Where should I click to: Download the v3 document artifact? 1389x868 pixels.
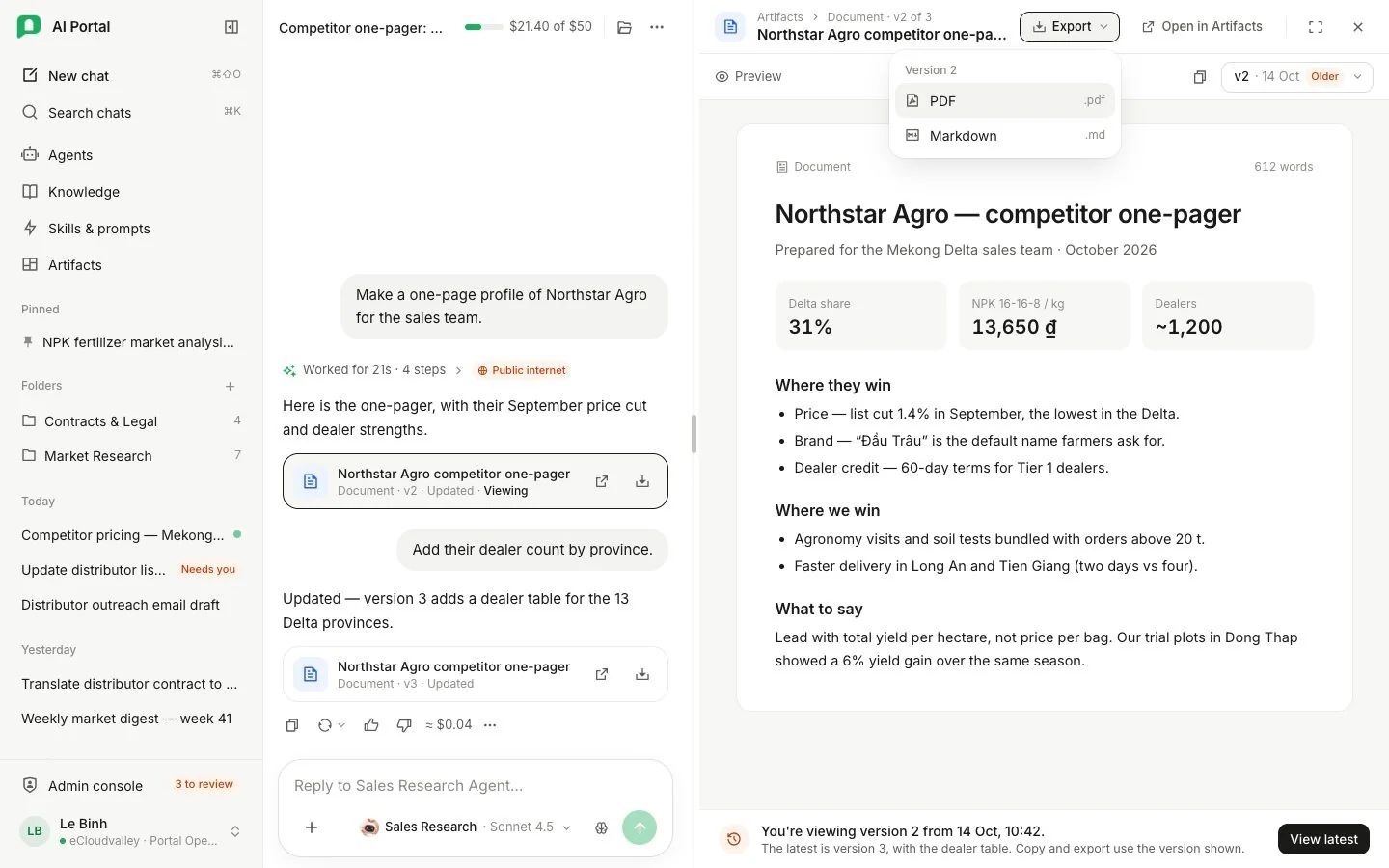tap(642, 674)
